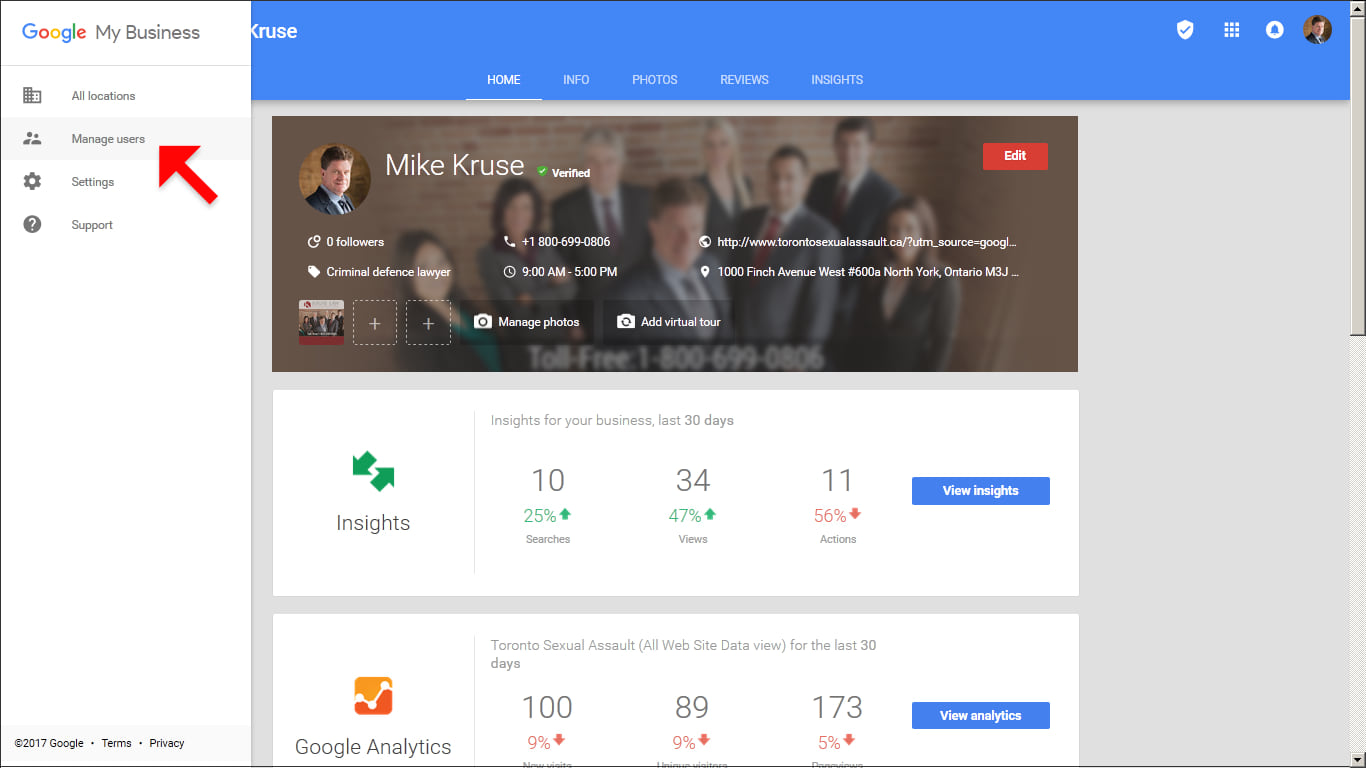Image resolution: width=1366 pixels, height=768 pixels.
Task: Click the View insights button
Action: pos(980,491)
